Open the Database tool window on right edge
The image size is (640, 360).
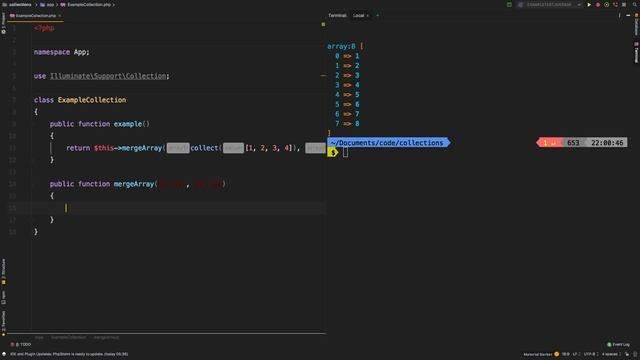[x=636, y=24]
